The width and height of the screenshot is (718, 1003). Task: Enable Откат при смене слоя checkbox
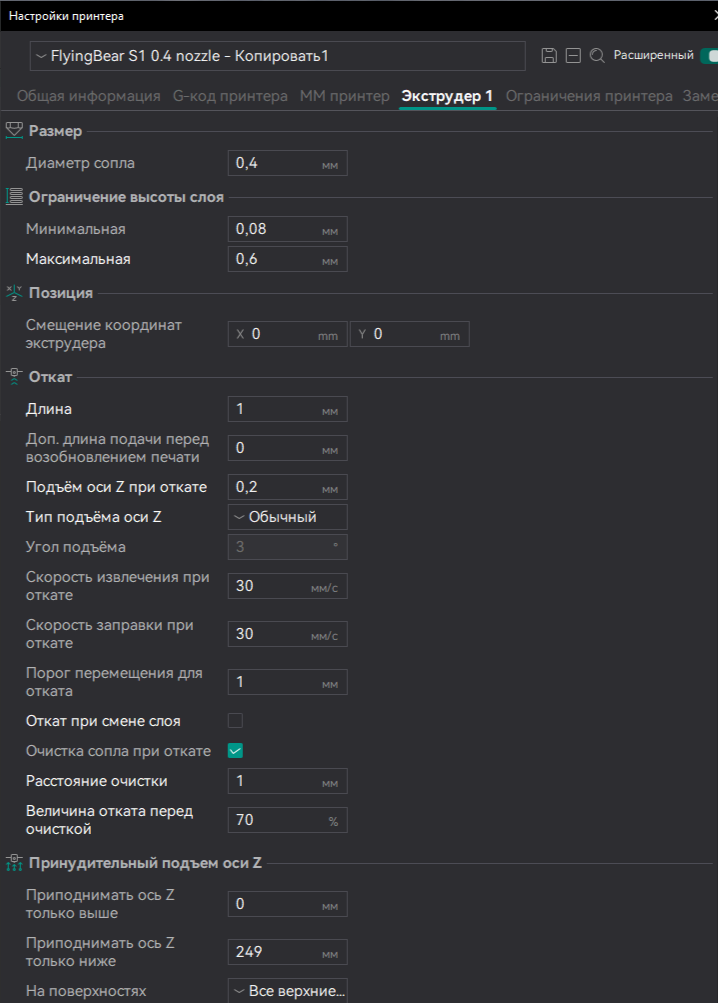pos(236,721)
